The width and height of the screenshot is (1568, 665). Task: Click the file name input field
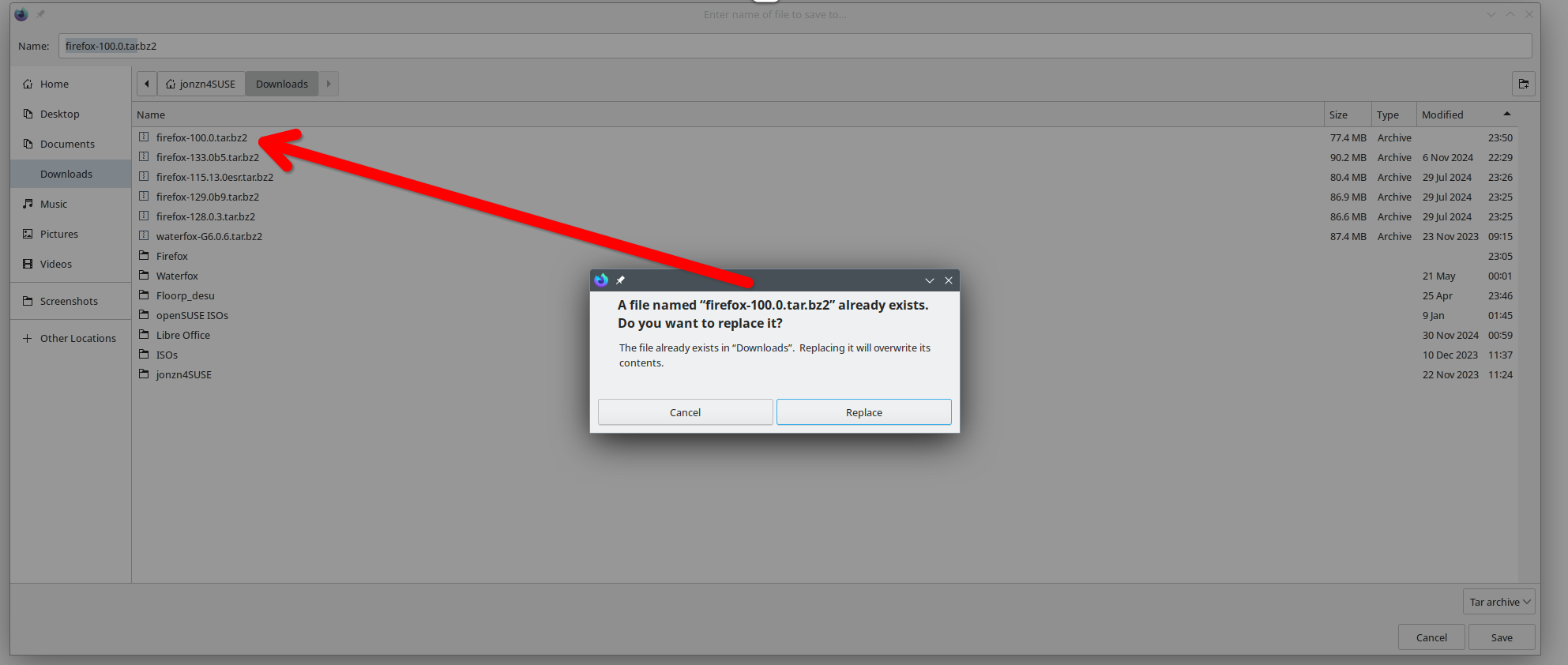pyautogui.click(x=795, y=46)
